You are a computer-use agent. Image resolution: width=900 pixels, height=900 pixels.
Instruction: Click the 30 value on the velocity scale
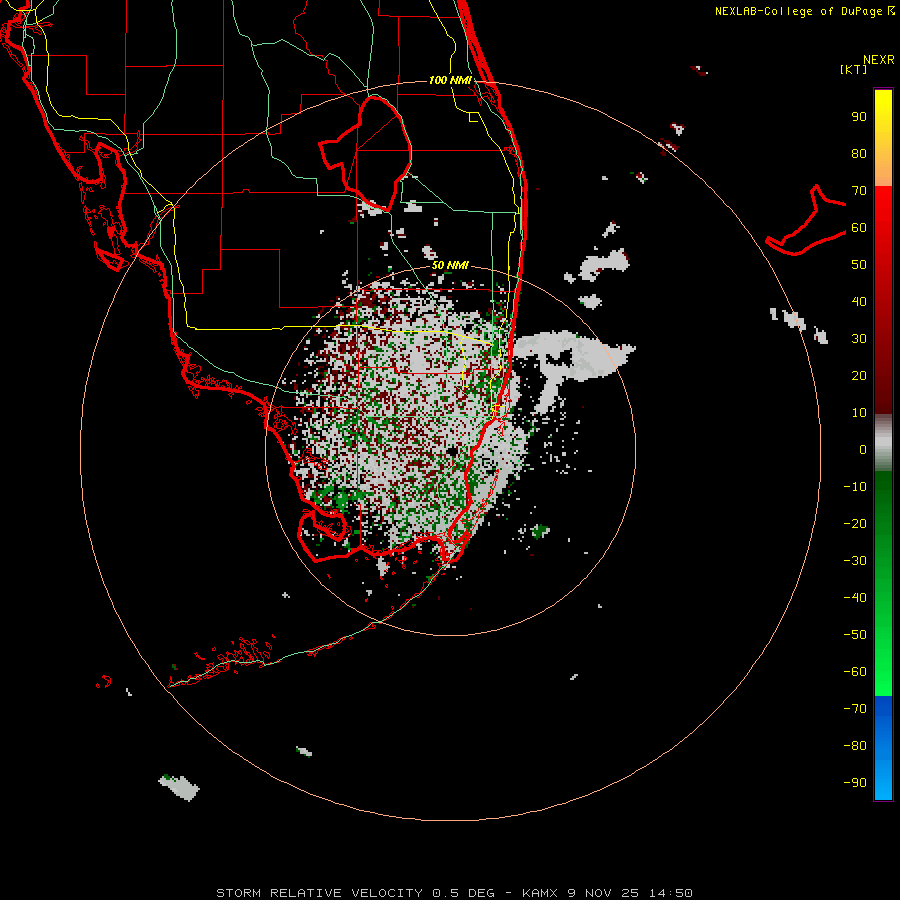point(859,339)
